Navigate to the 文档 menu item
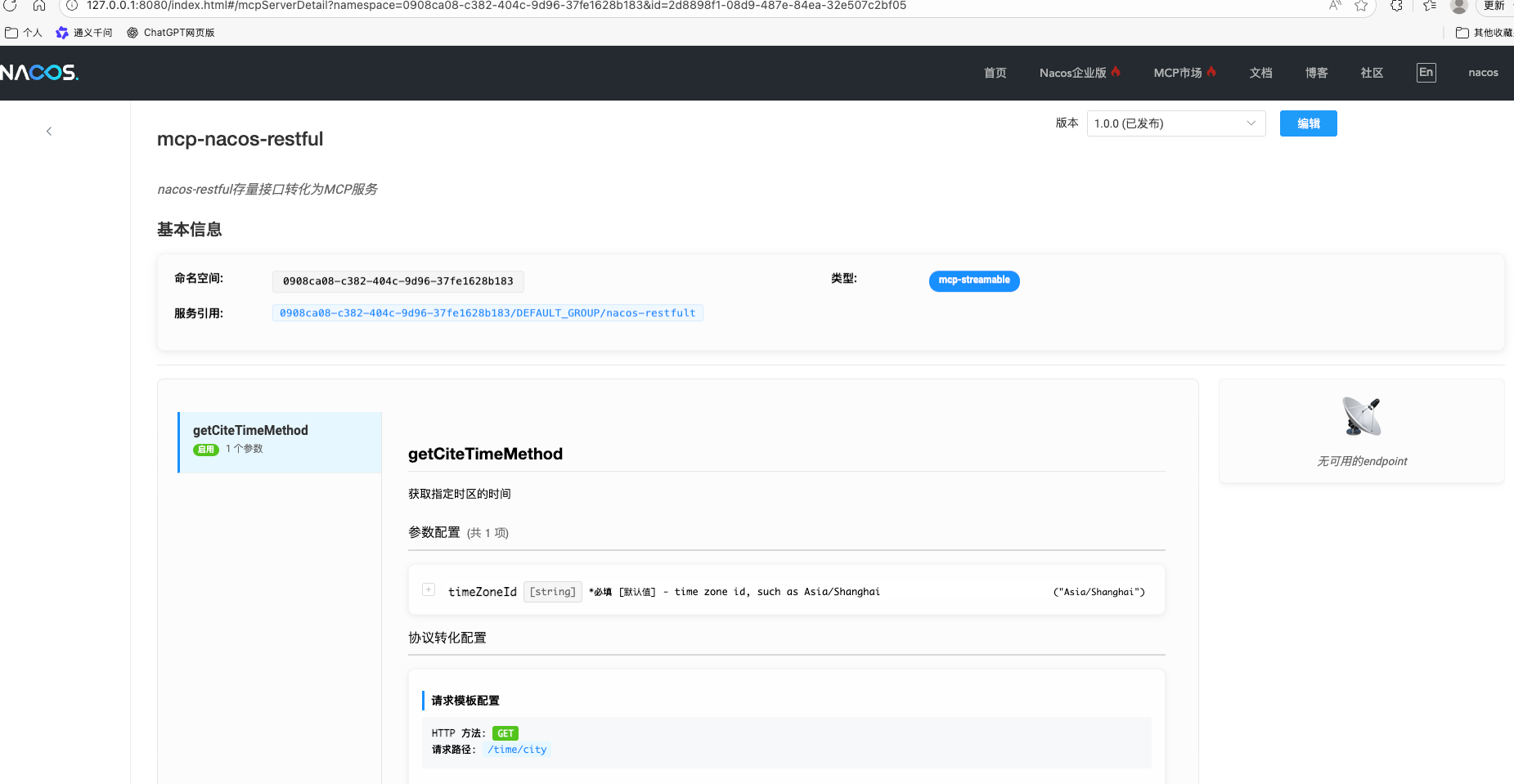This screenshot has height=784, width=1514. click(1260, 72)
